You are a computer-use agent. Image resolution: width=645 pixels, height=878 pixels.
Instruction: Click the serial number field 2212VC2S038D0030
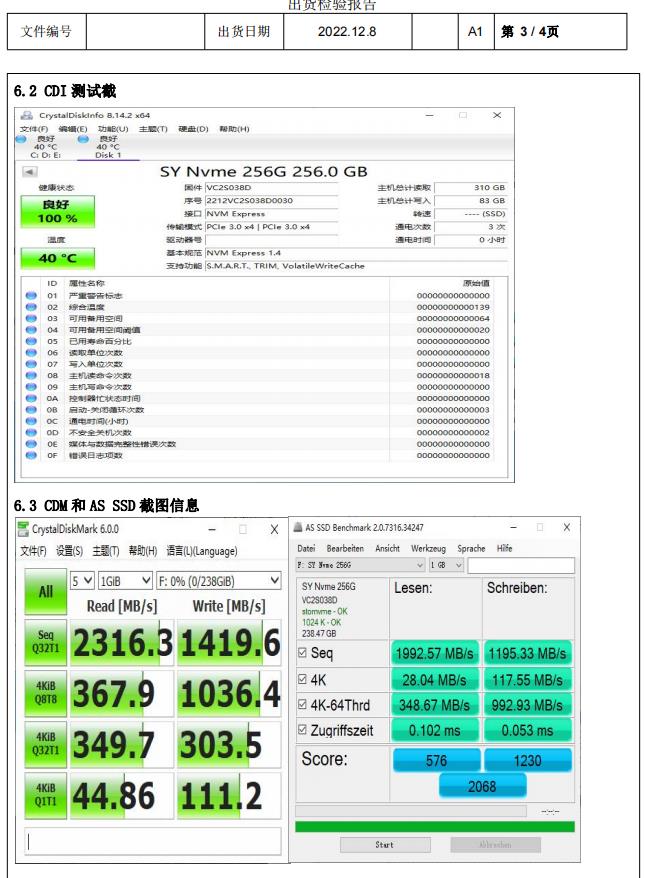tap(272, 200)
